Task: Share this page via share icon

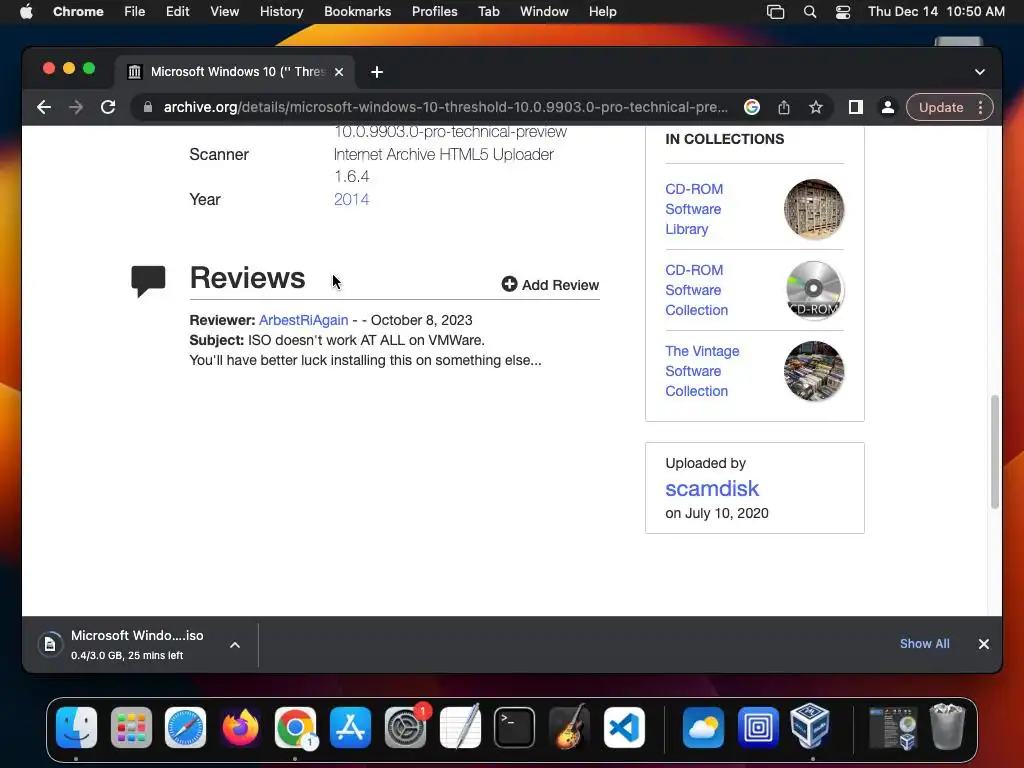Action: (784, 107)
